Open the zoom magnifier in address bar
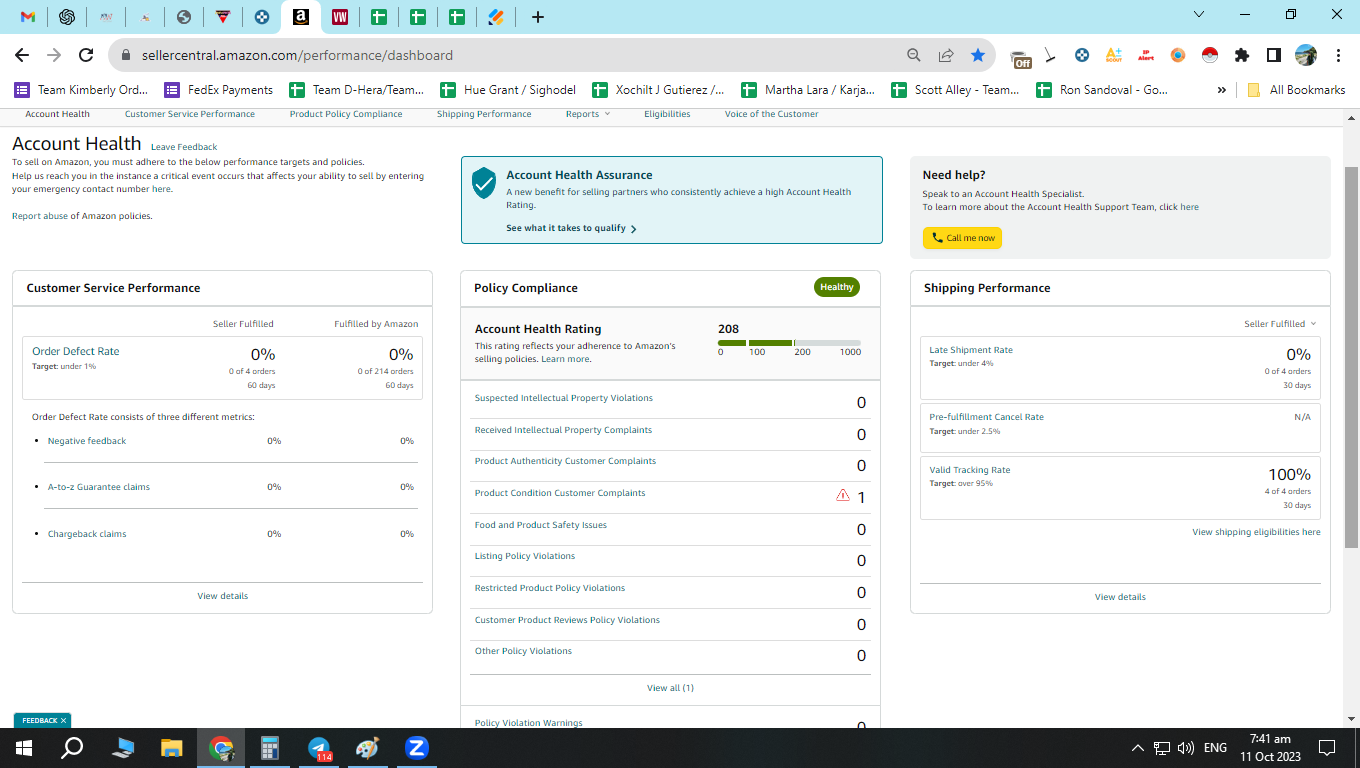 pos(913,55)
